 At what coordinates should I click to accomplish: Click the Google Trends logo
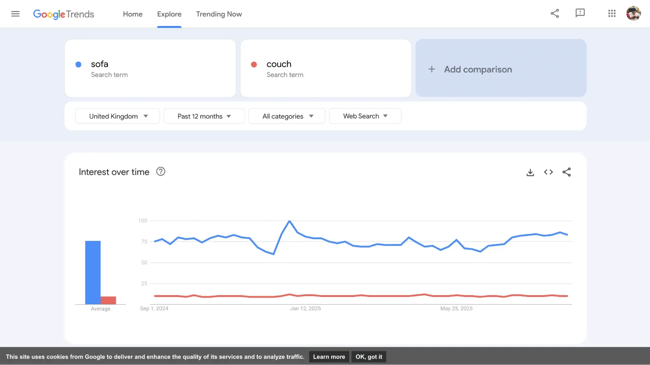(63, 14)
